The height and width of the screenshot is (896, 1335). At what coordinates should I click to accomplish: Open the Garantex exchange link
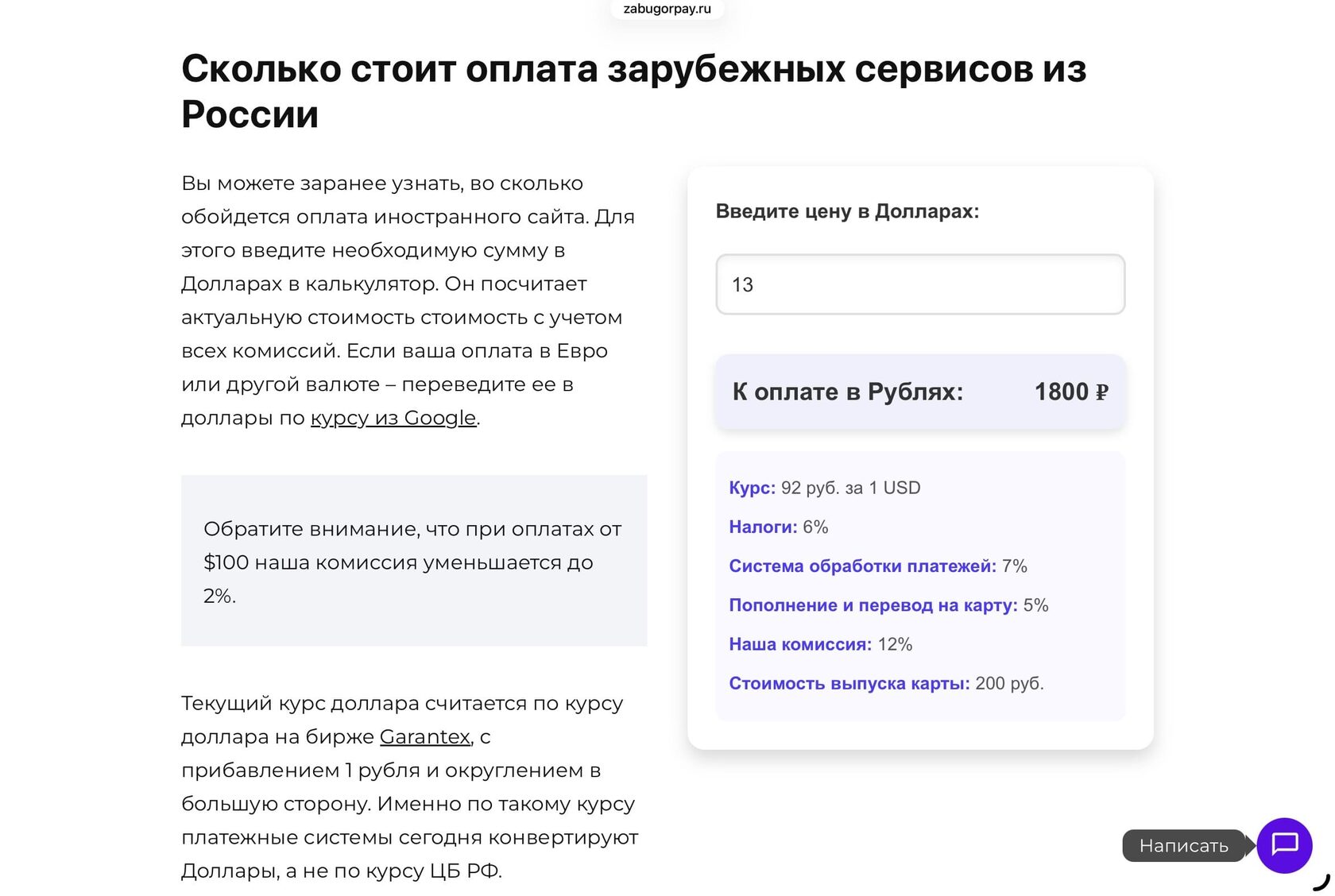coord(425,737)
